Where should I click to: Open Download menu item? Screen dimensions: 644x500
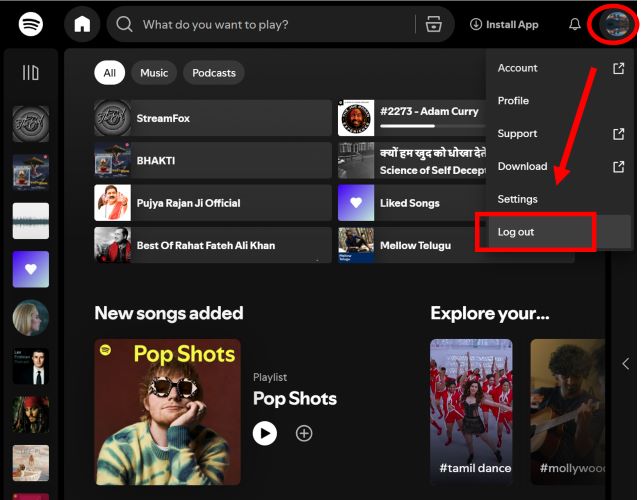click(559, 166)
